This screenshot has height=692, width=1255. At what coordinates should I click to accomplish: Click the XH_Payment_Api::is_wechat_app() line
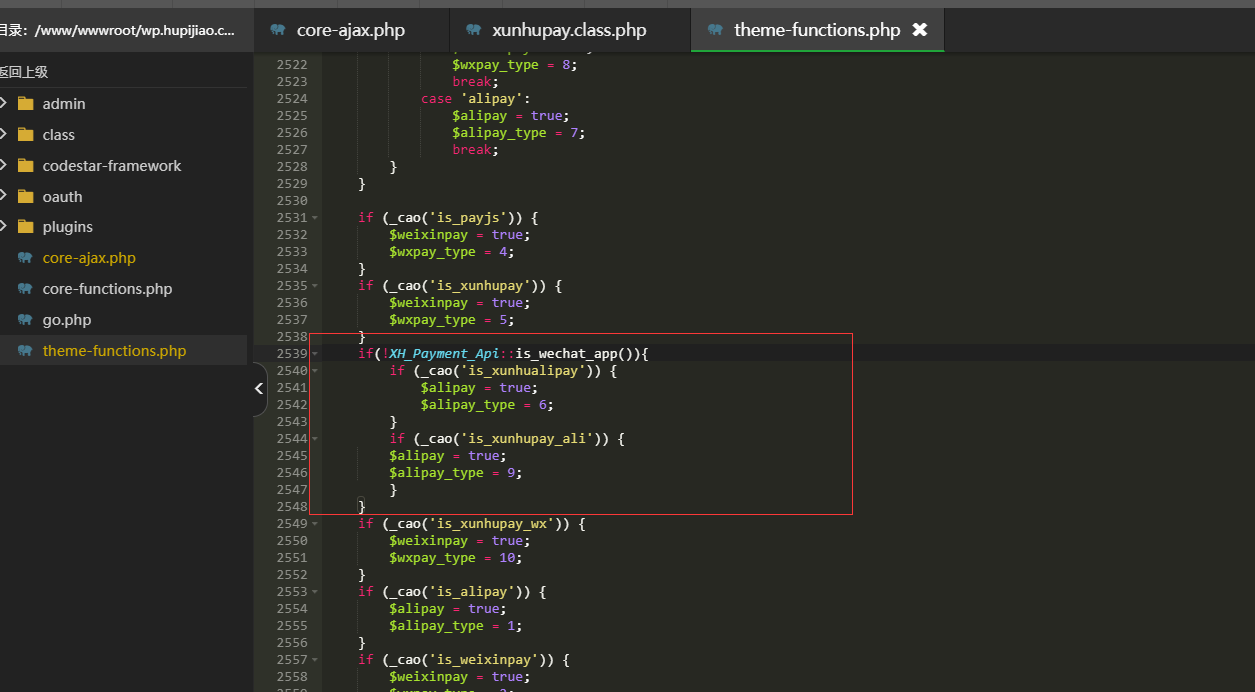tap(504, 353)
